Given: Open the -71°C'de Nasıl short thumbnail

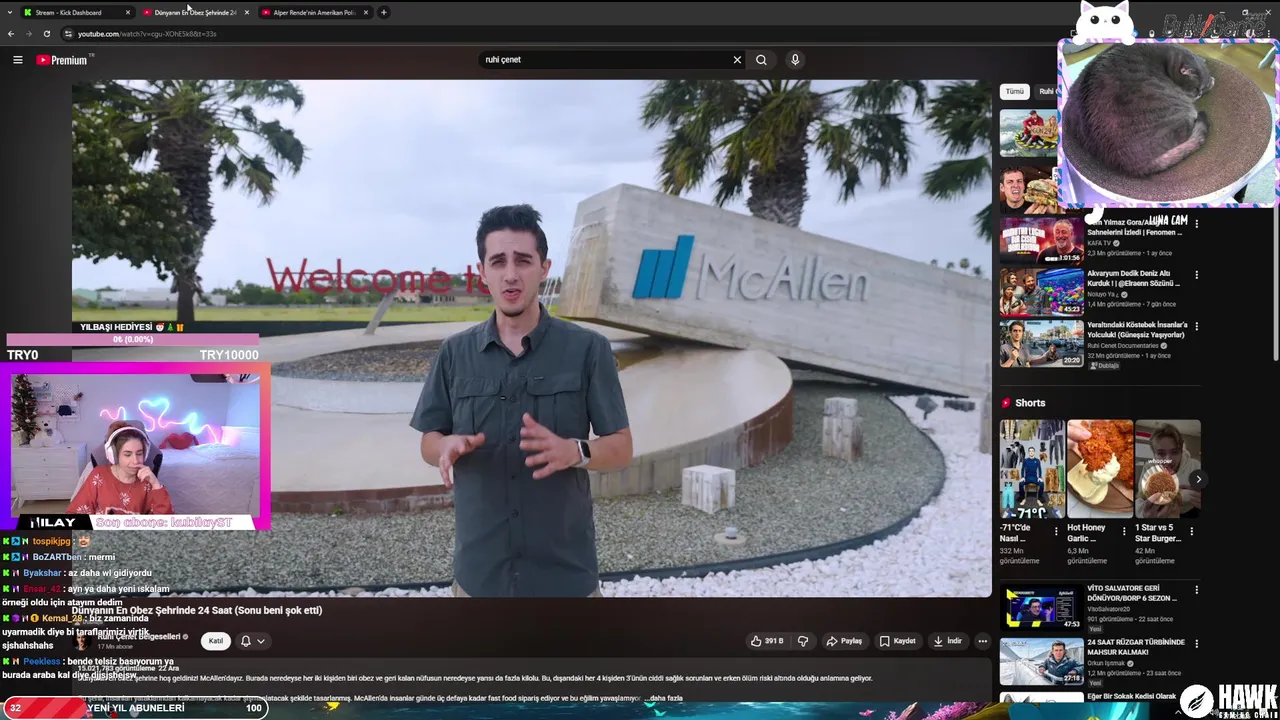Looking at the screenshot, I should pos(1032,469).
